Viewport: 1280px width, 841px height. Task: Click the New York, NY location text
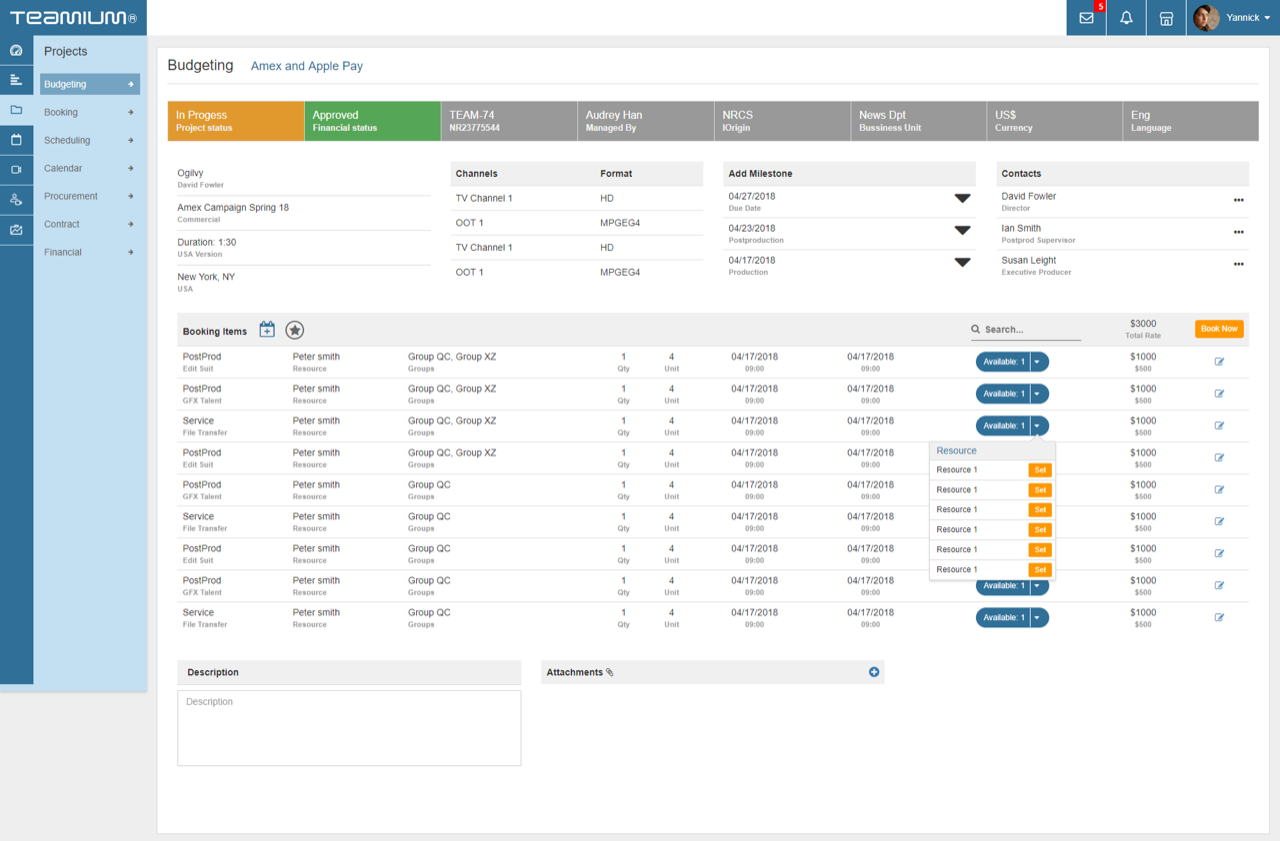point(207,277)
